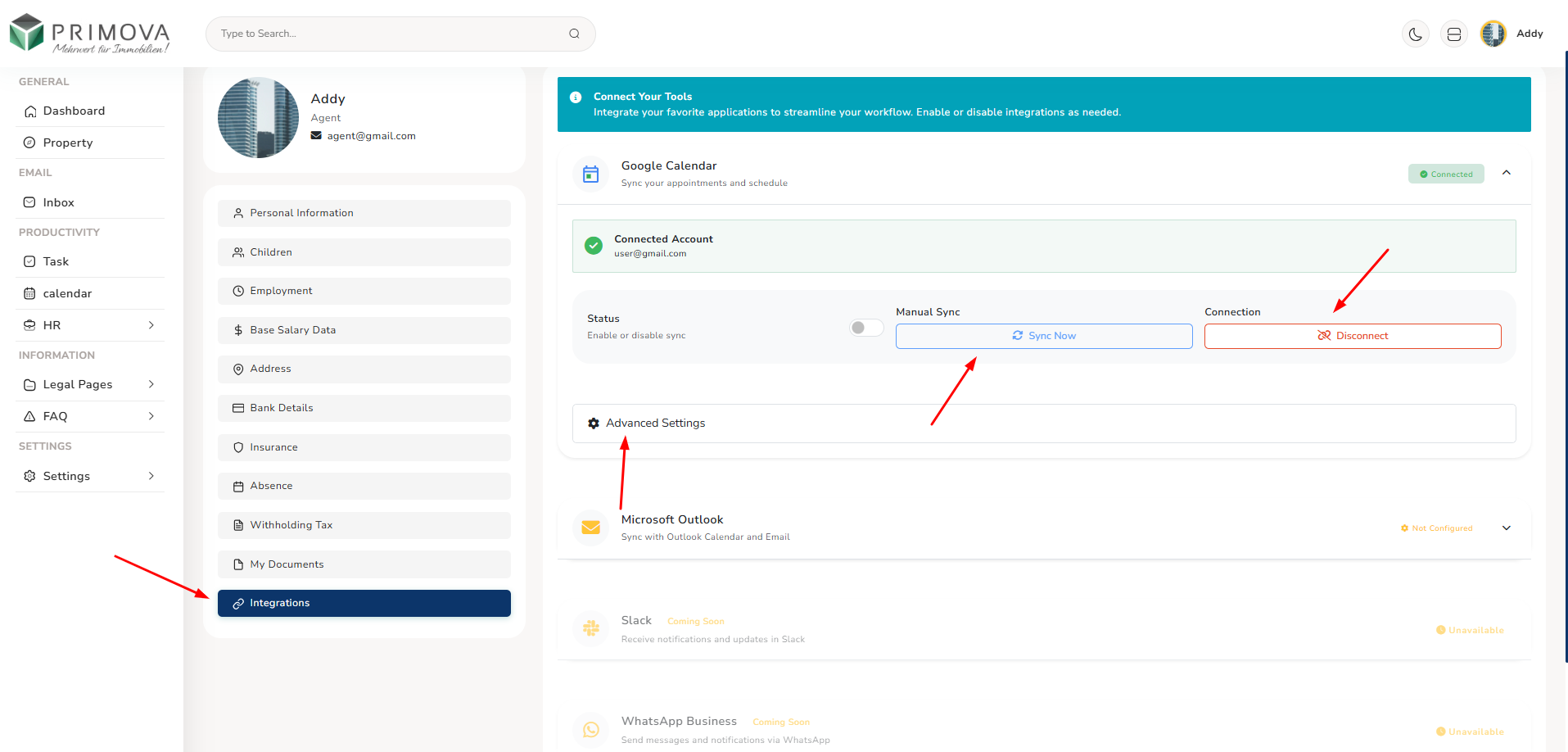Expand the HR sidebar menu

click(x=89, y=325)
